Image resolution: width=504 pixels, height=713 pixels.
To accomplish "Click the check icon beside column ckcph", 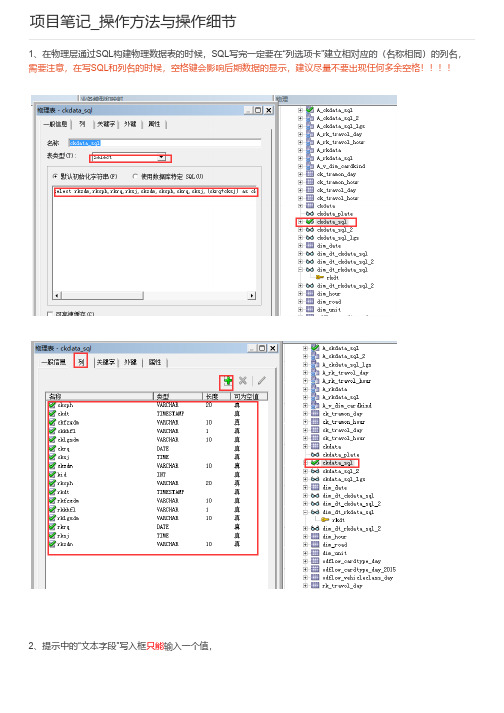I will pos(52,405).
